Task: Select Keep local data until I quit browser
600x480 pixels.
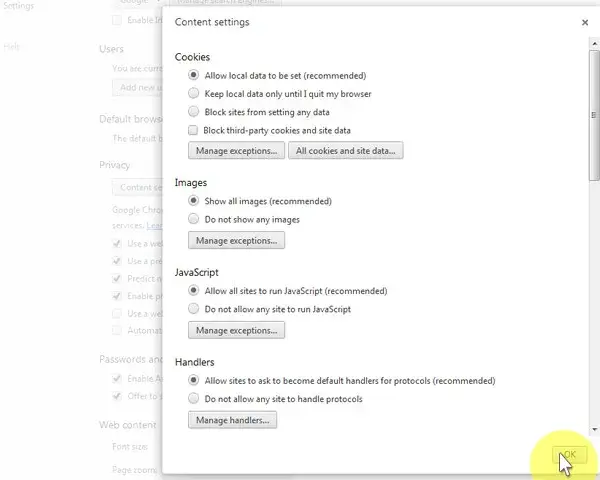Action: [x=194, y=93]
